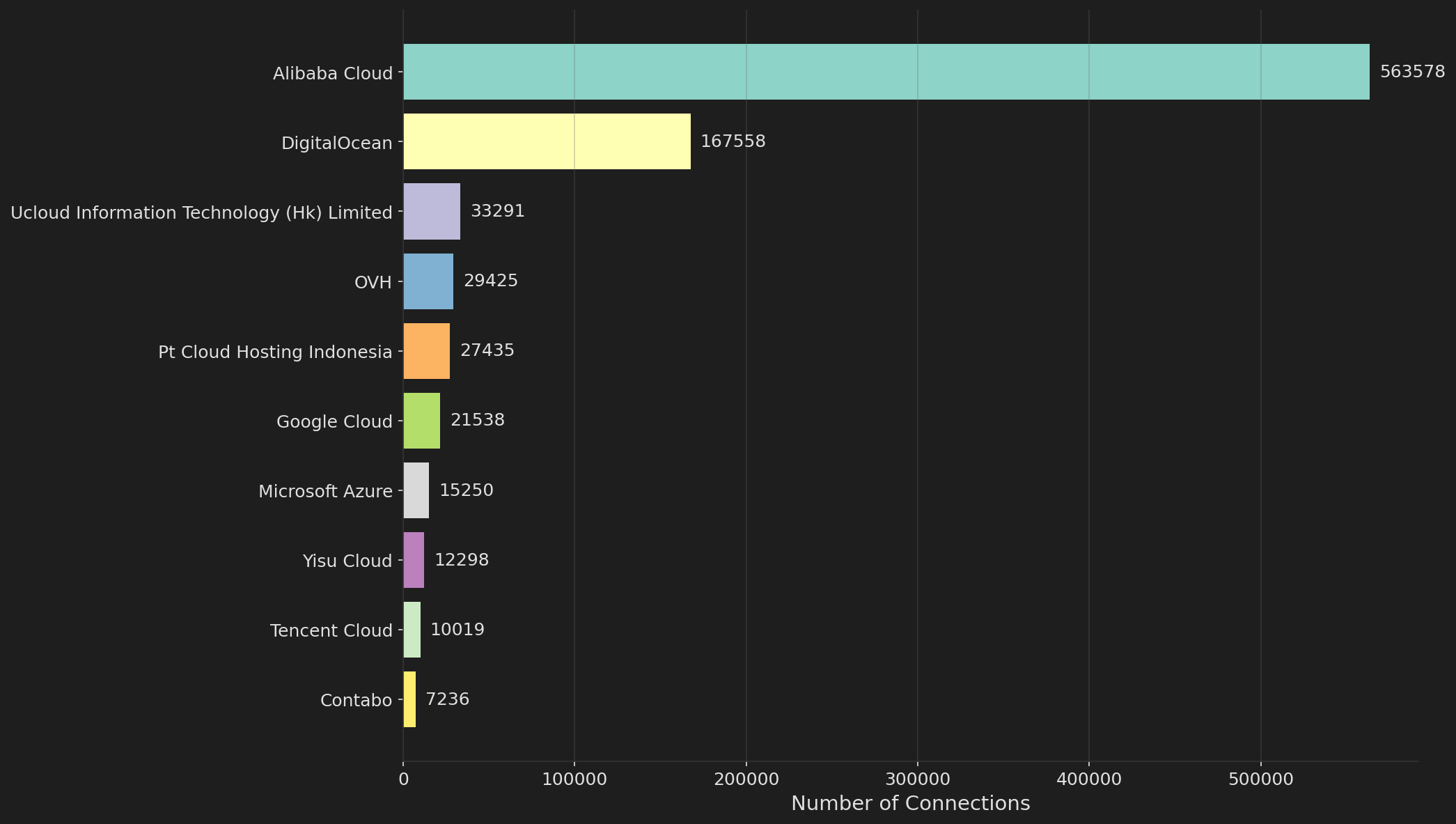Viewport: 1456px width, 824px height.
Task: Click the 33291 value label
Action: click(497, 211)
